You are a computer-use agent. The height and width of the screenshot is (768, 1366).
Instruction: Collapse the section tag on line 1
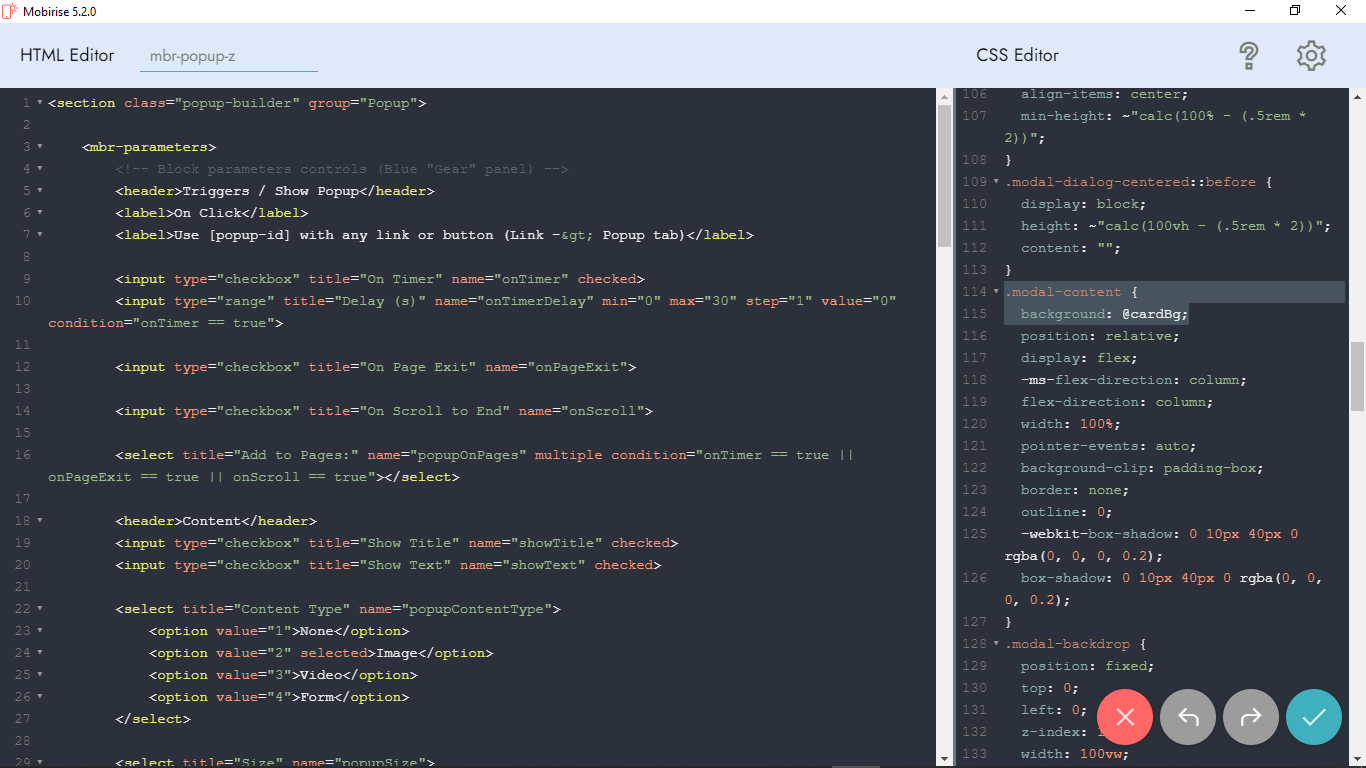(40, 103)
